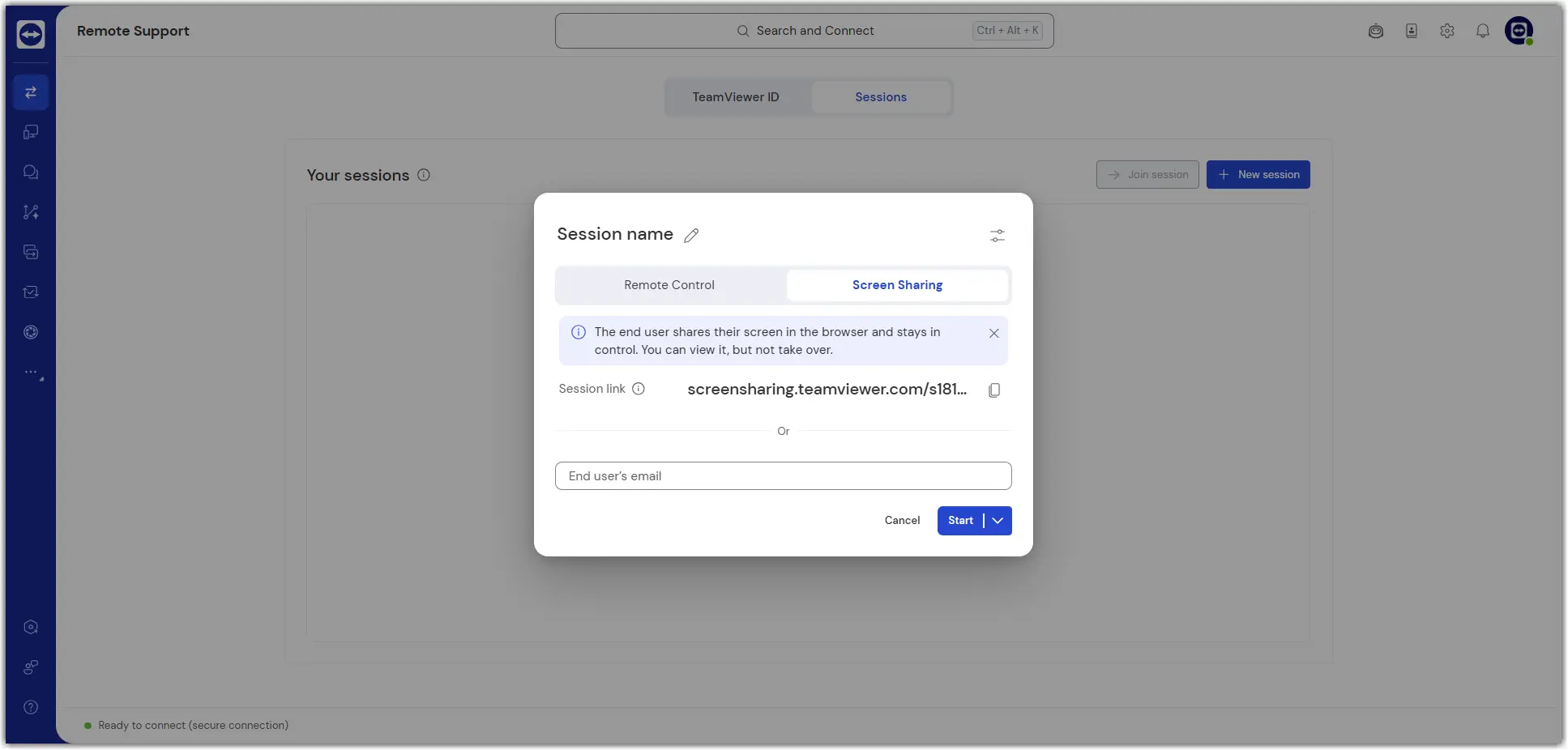Click Cancel in the session dialog
Screen dimensions: 1568x750
point(902,521)
